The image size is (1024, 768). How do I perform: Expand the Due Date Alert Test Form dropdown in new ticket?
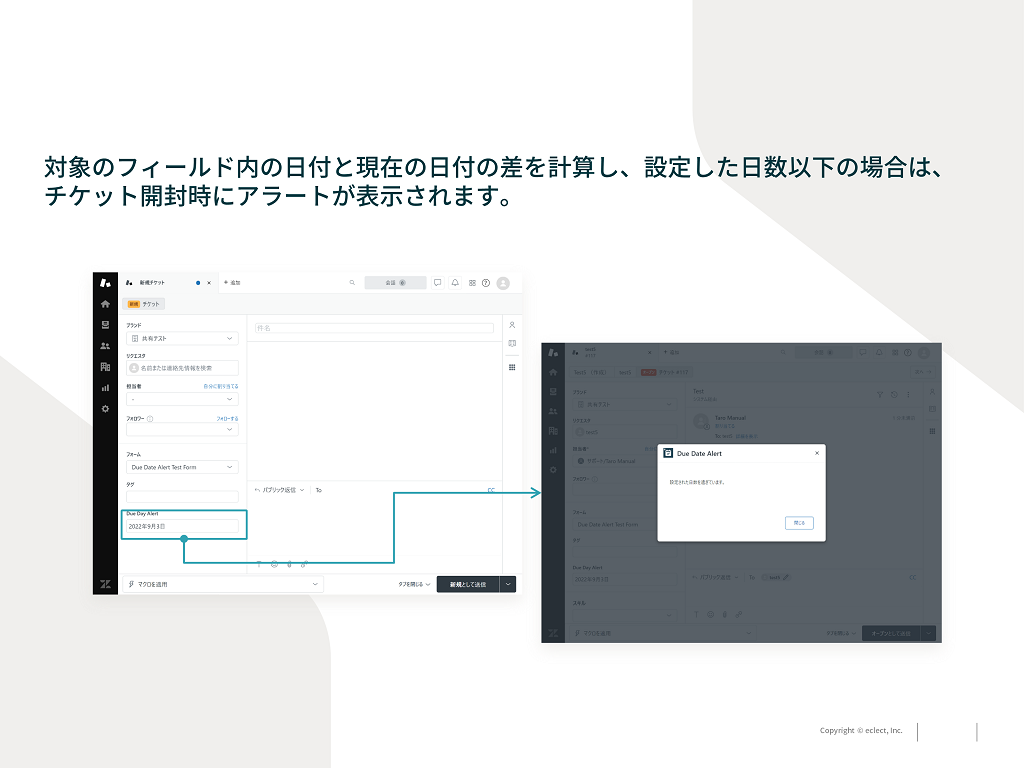point(182,467)
